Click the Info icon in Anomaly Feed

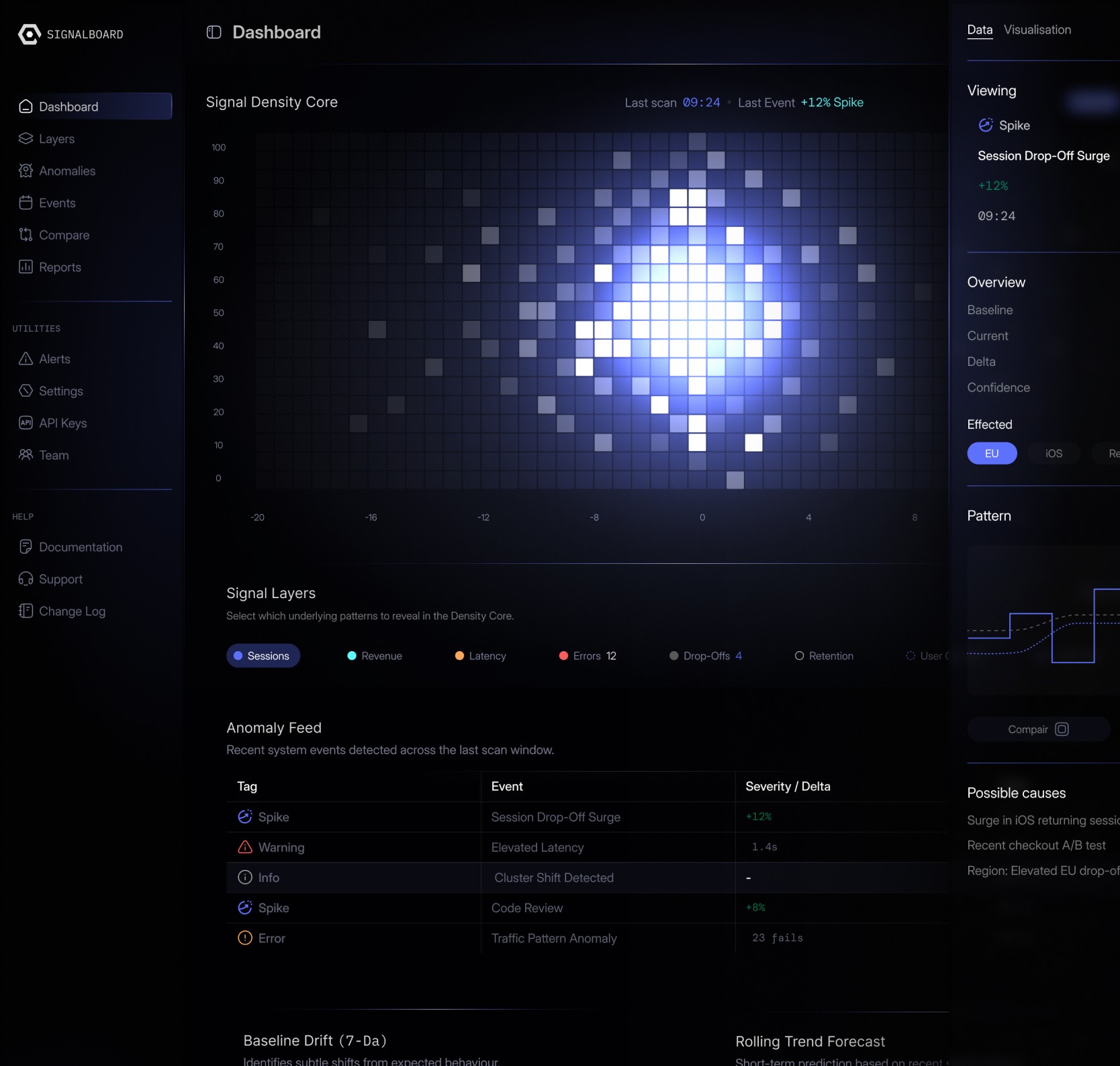point(245,877)
